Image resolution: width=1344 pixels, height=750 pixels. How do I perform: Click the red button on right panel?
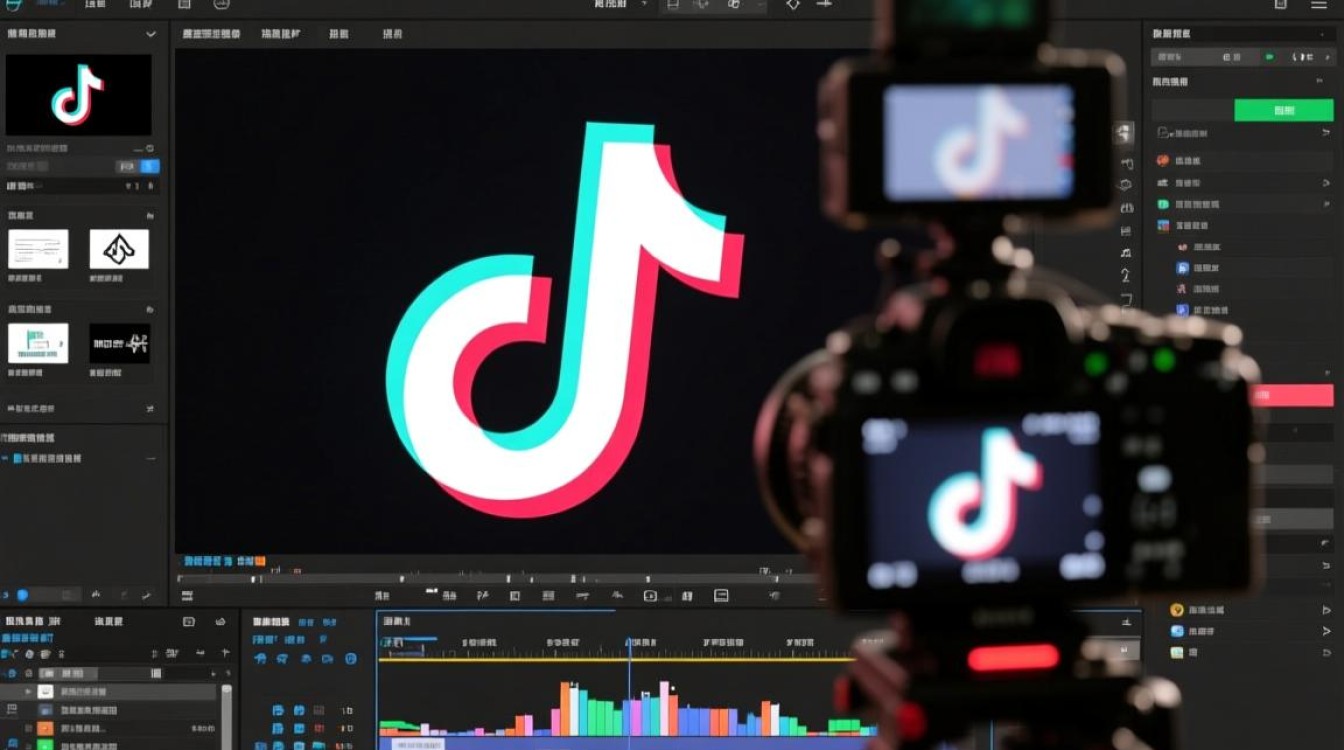point(1294,395)
